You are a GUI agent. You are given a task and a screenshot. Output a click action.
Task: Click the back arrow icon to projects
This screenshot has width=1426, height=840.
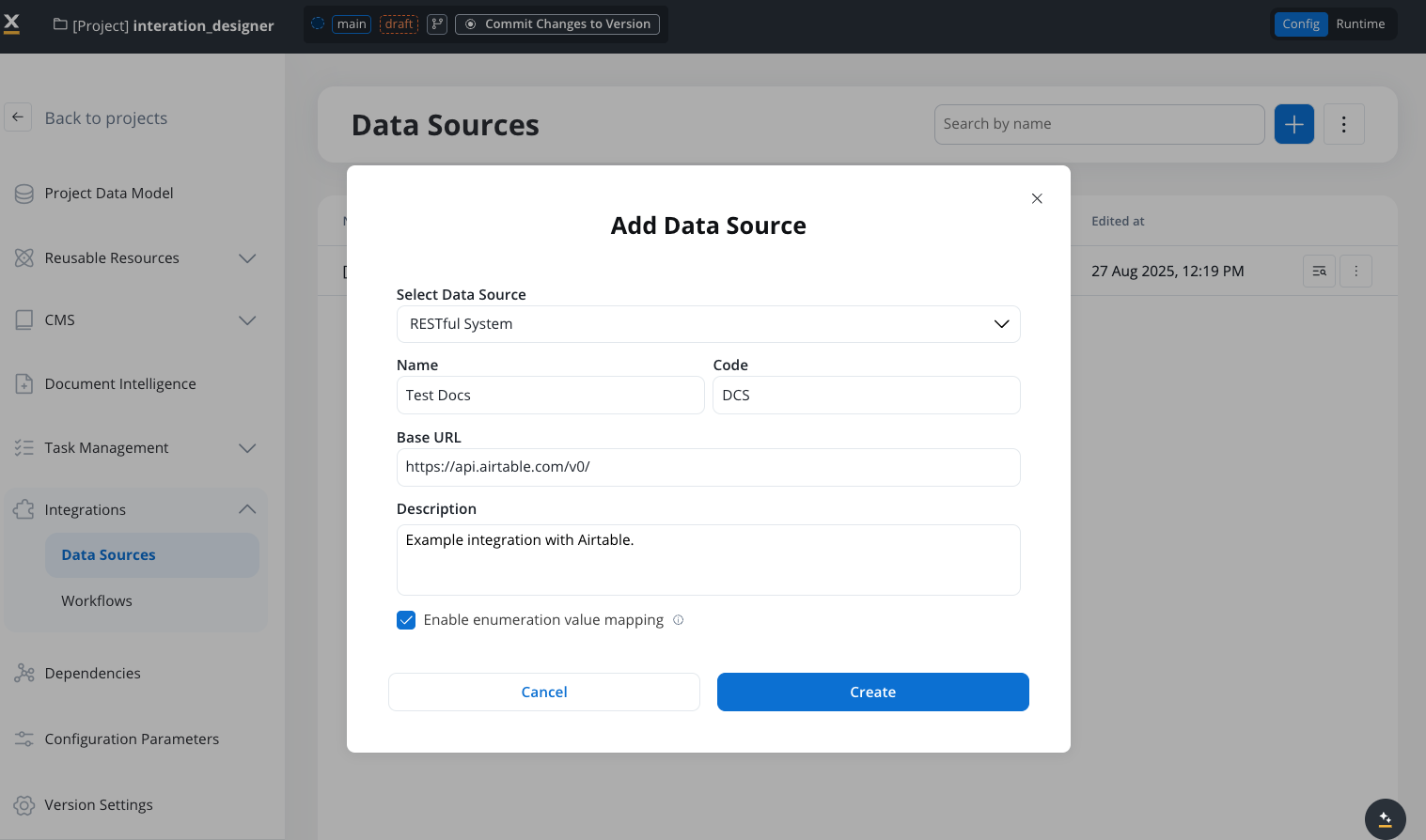(18, 117)
